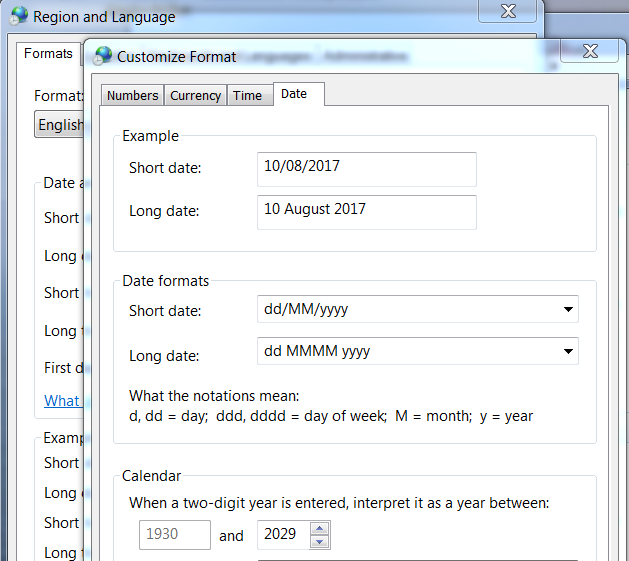The height and width of the screenshot is (561, 629).
Task: Click the 'What' link in Region and Language
Action: point(61,400)
